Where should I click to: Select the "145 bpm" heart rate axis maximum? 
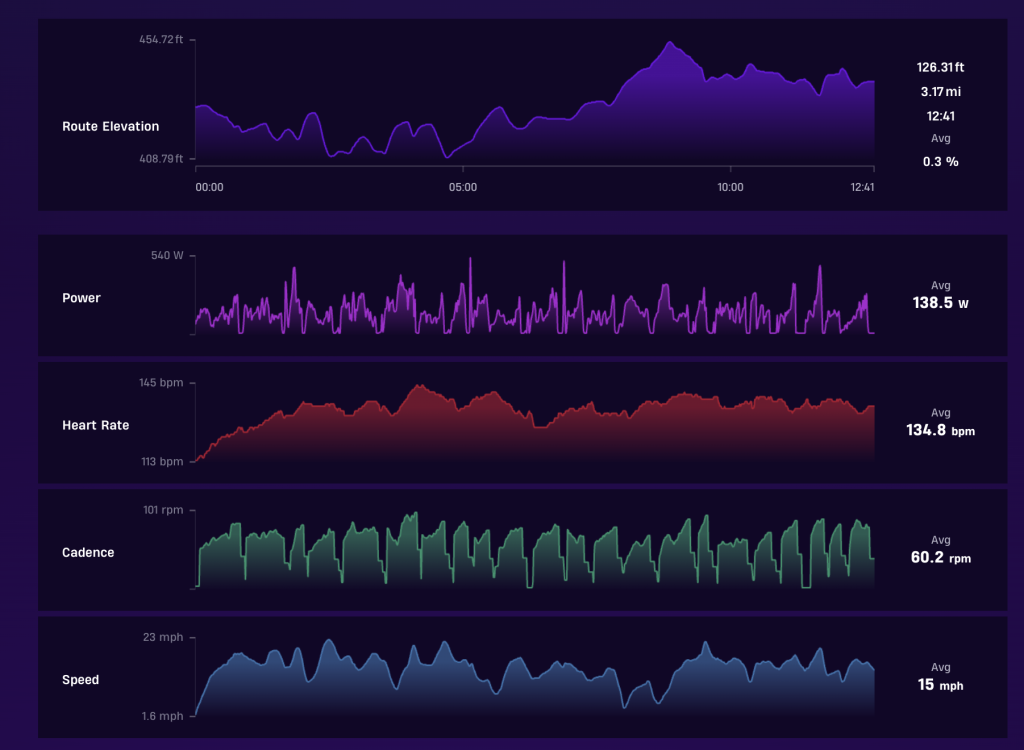[161, 383]
